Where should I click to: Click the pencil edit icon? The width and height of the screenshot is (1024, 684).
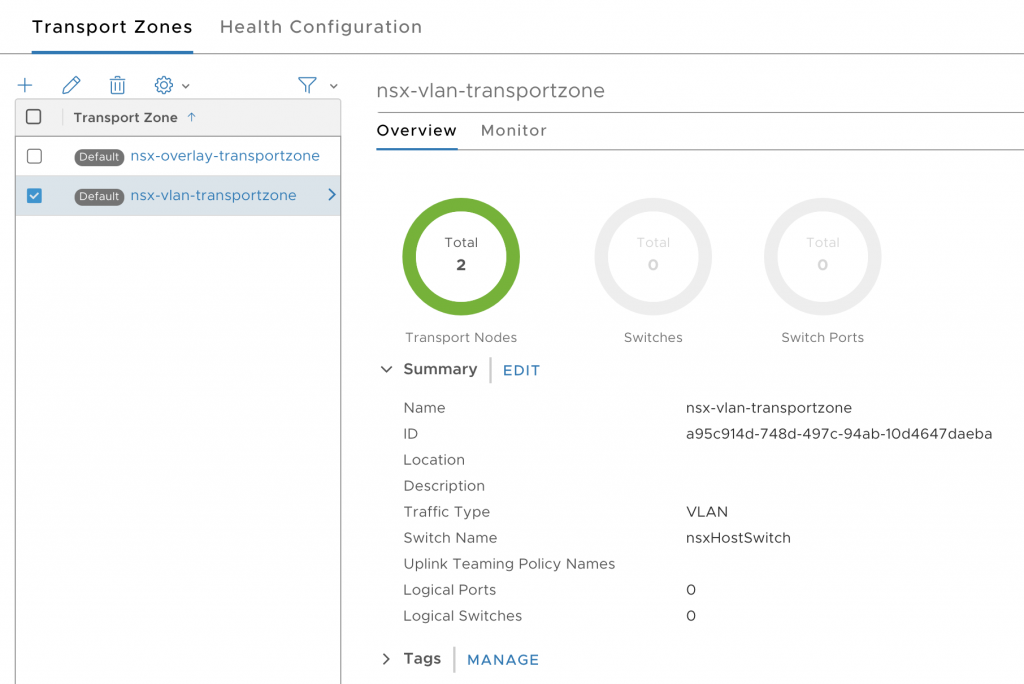pos(71,85)
